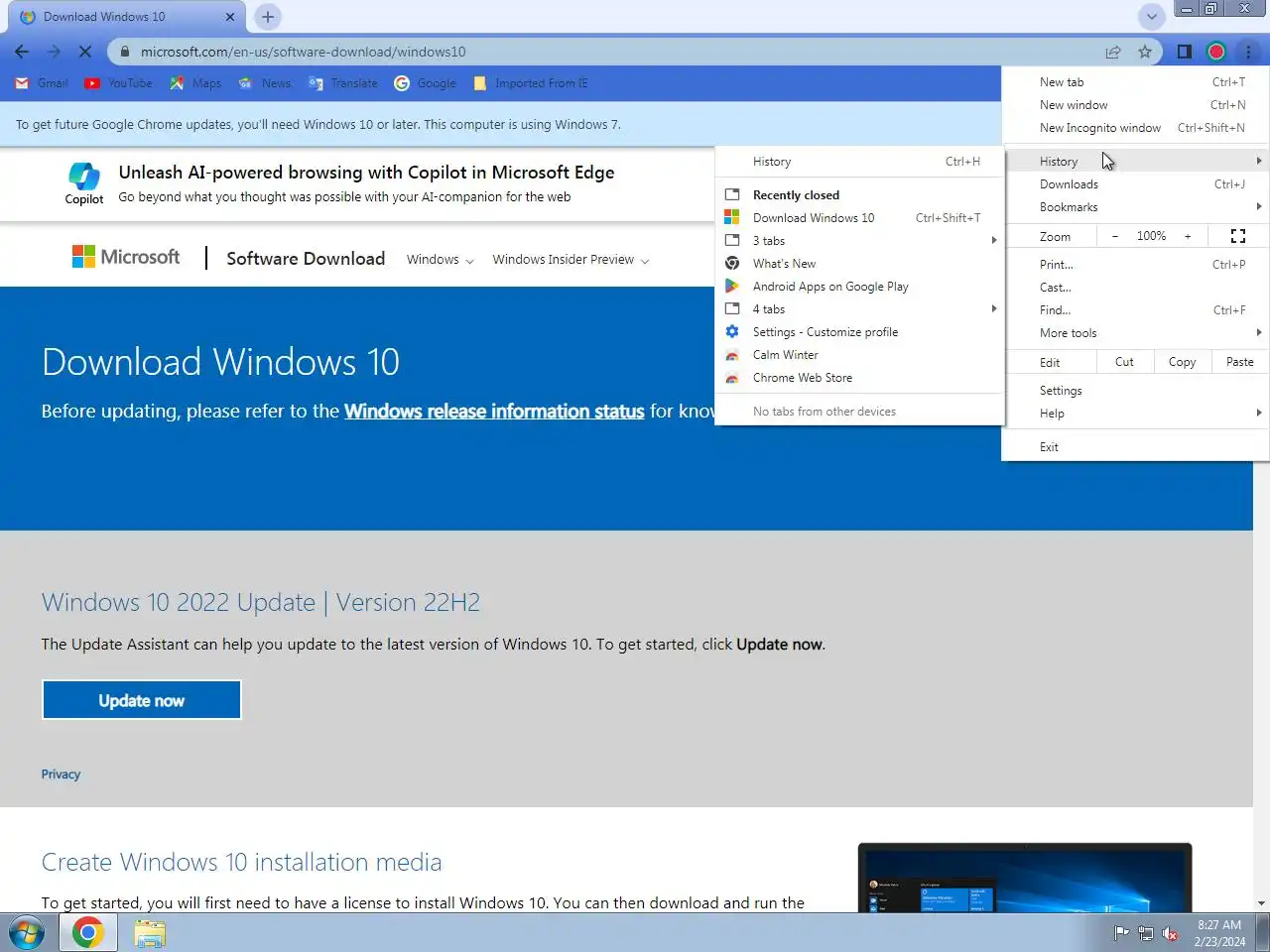Viewport: 1270px width, 952px height.
Task: Open the News bookmark
Action: pyautogui.click(x=265, y=83)
